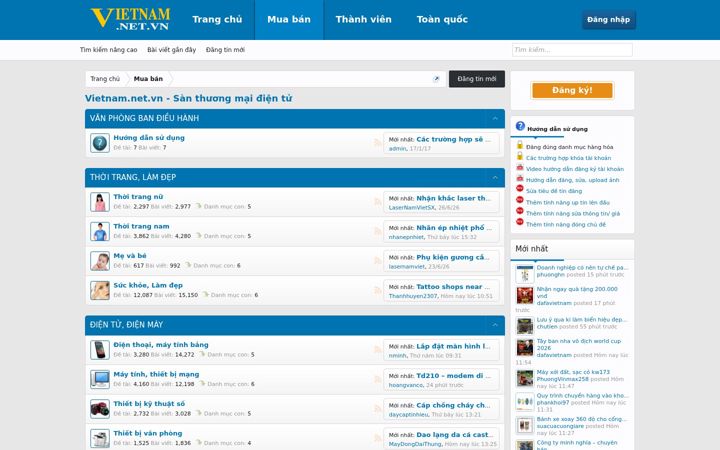Screen dimensions: 720x450
Task: Open the Thành viên tab
Action: click(364, 20)
